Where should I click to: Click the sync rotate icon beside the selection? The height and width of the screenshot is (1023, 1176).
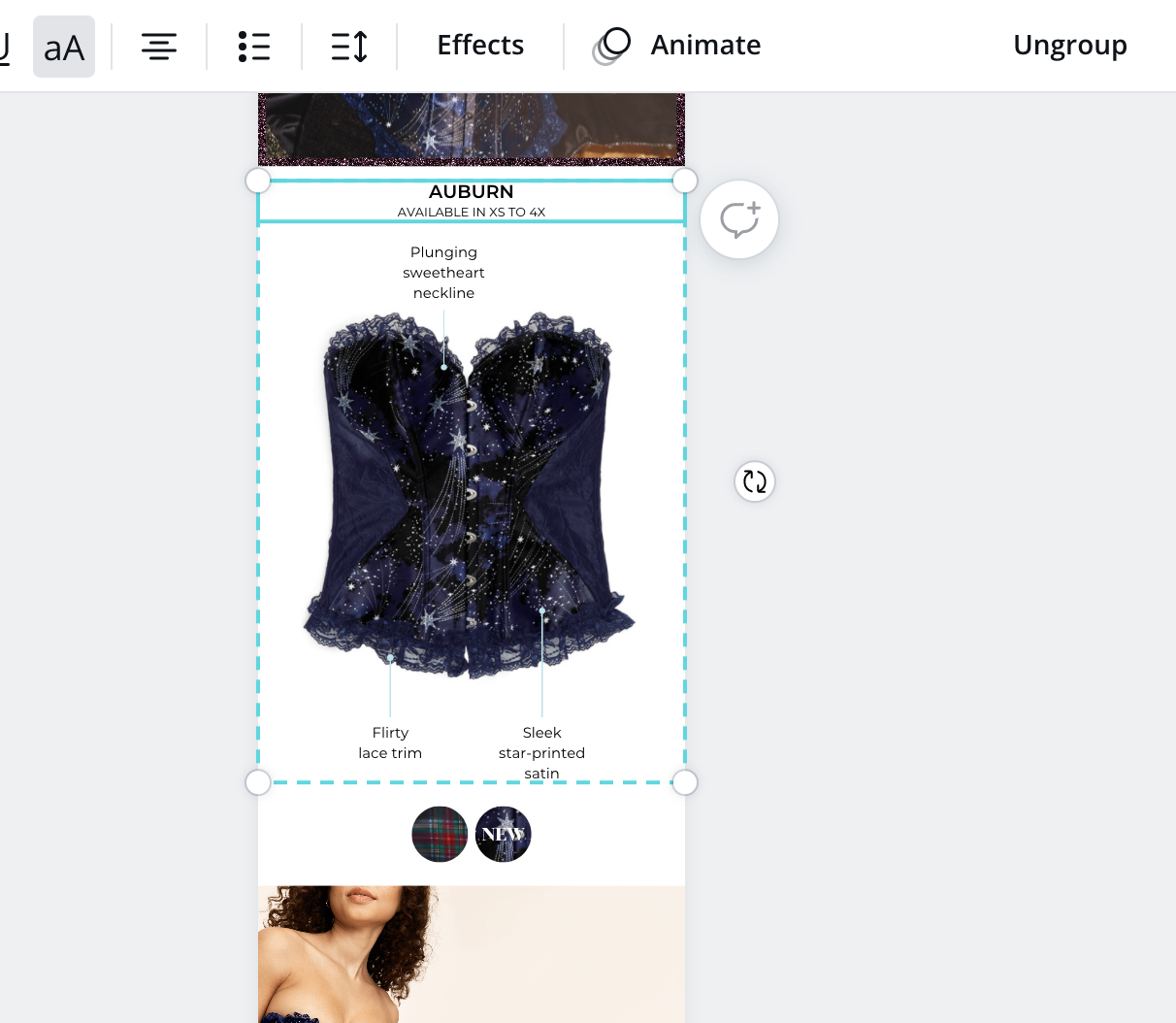(x=755, y=481)
